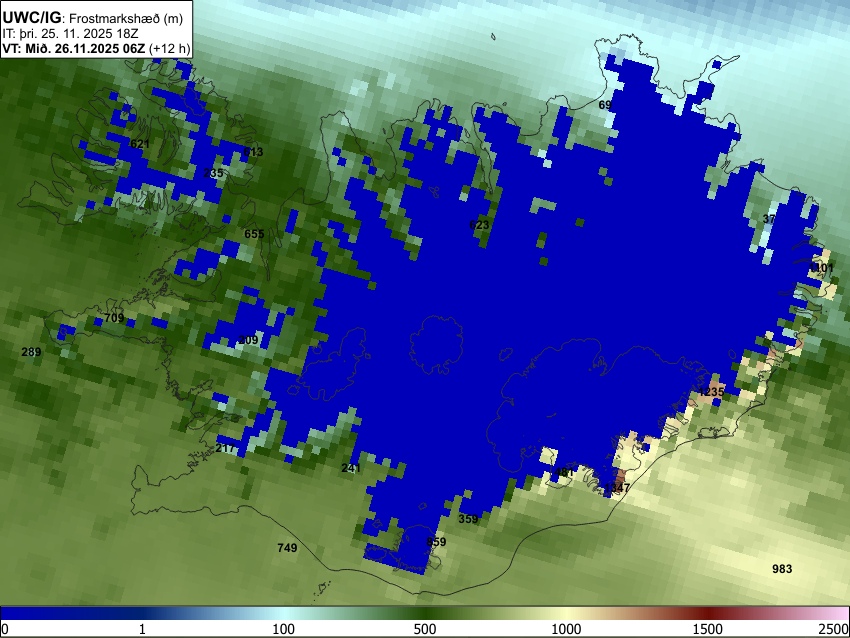Image resolution: width=850 pixels, height=638 pixels.
Task: Click the valid time text 'VT: Mið. 26.11.2025 06Z'
Action: tap(74, 48)
